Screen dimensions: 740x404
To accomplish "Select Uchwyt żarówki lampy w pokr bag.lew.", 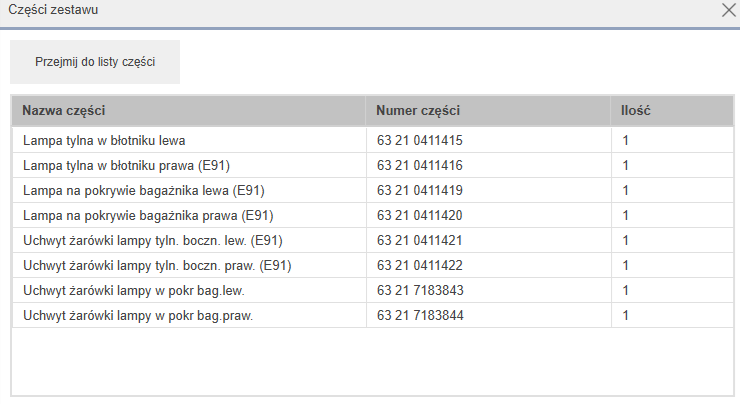I will [x=373, y=290].
